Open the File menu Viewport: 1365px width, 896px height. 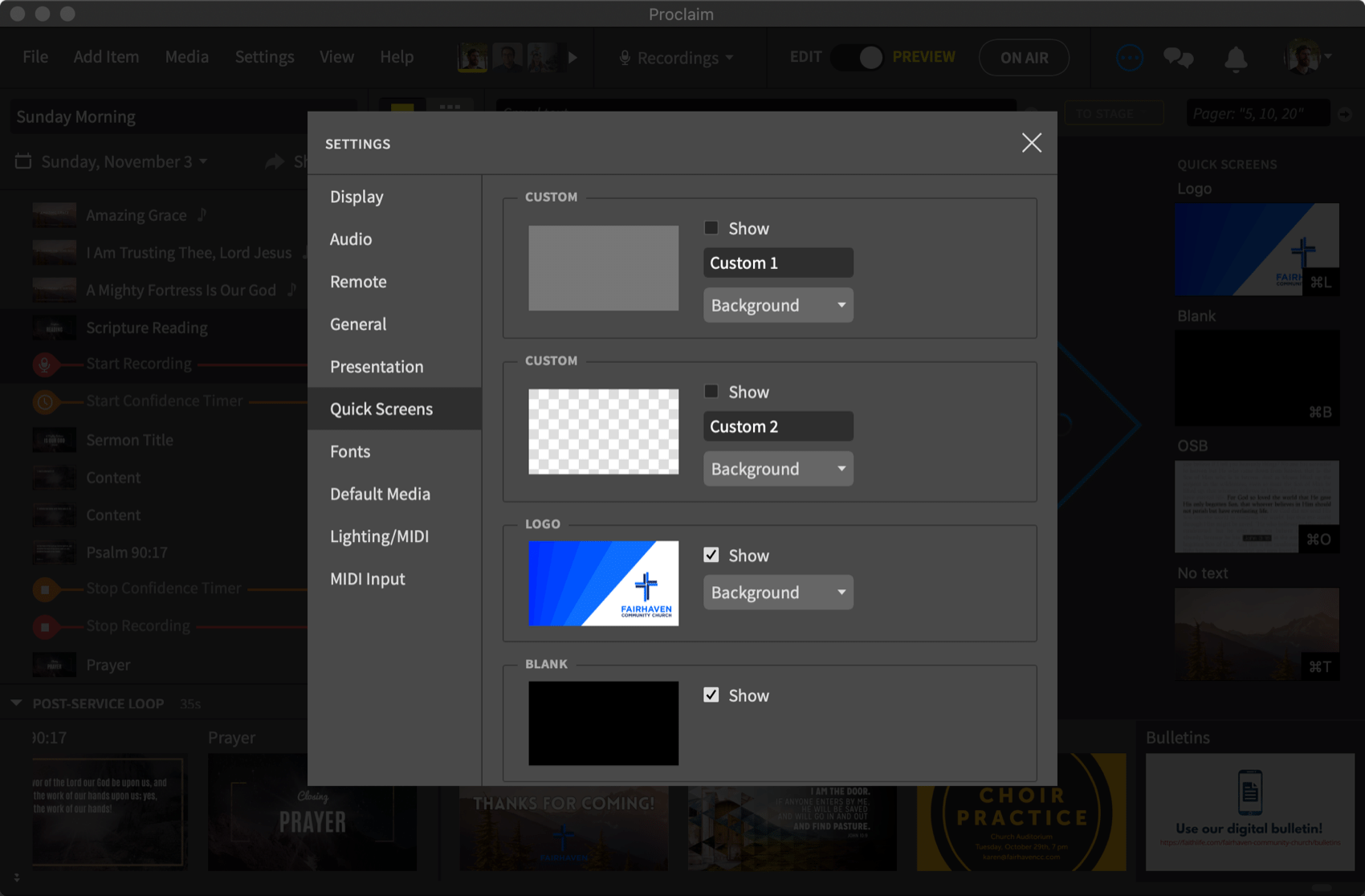tap(35, 57)
